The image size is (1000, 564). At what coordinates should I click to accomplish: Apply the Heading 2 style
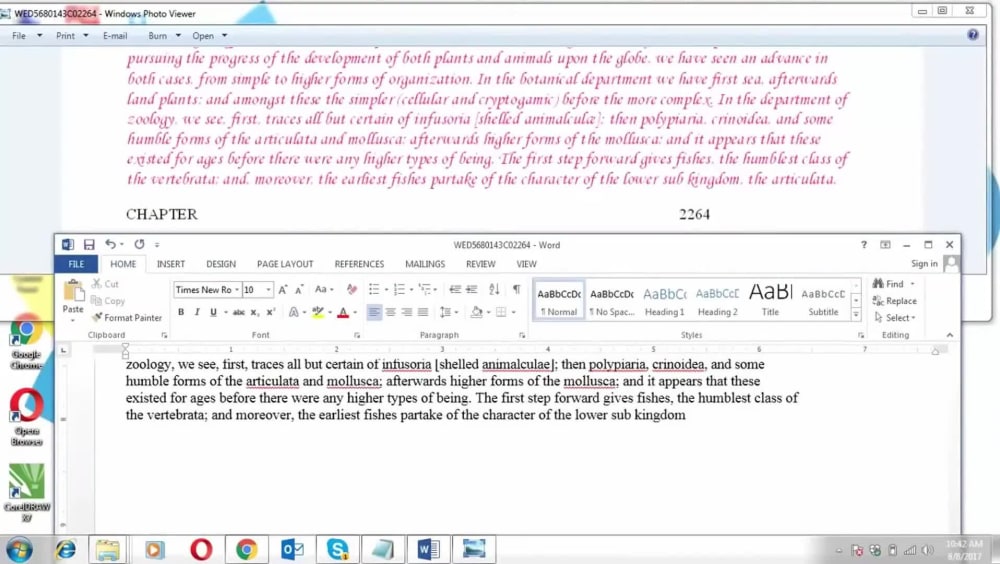[717, 301]
